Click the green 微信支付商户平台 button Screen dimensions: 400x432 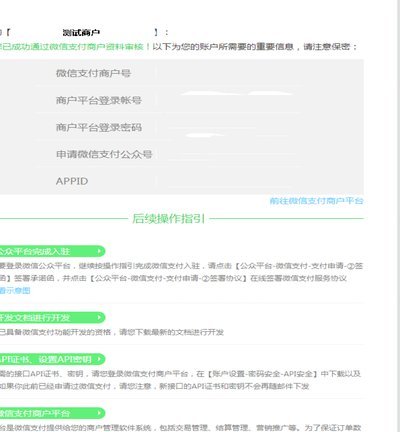coord(52,413)
